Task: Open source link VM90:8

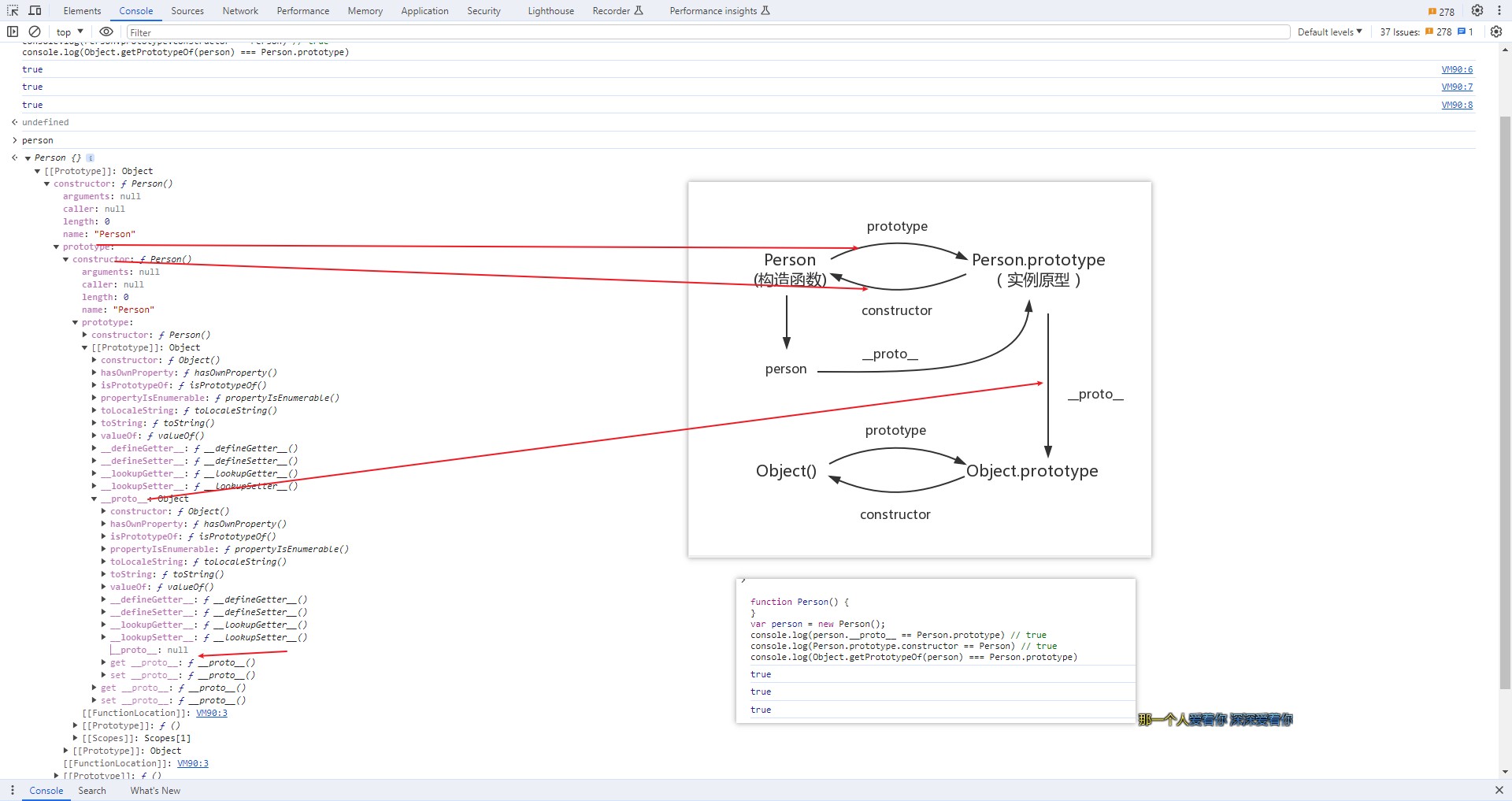Action: (1457, 105)
